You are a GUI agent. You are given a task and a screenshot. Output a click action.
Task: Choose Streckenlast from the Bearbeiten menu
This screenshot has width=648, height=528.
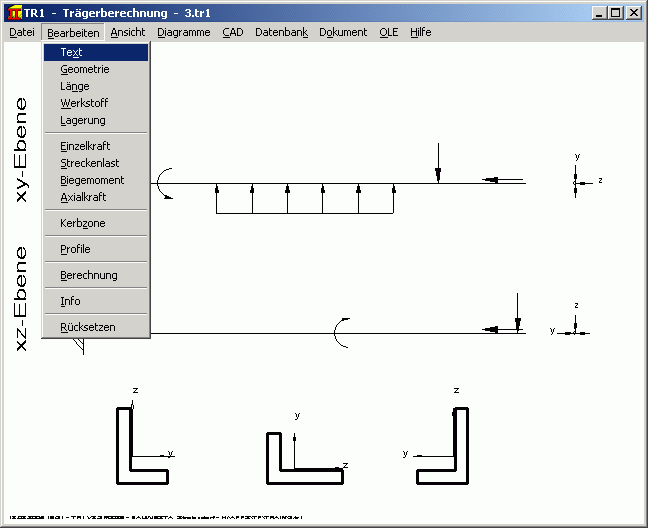coord(90,163)
